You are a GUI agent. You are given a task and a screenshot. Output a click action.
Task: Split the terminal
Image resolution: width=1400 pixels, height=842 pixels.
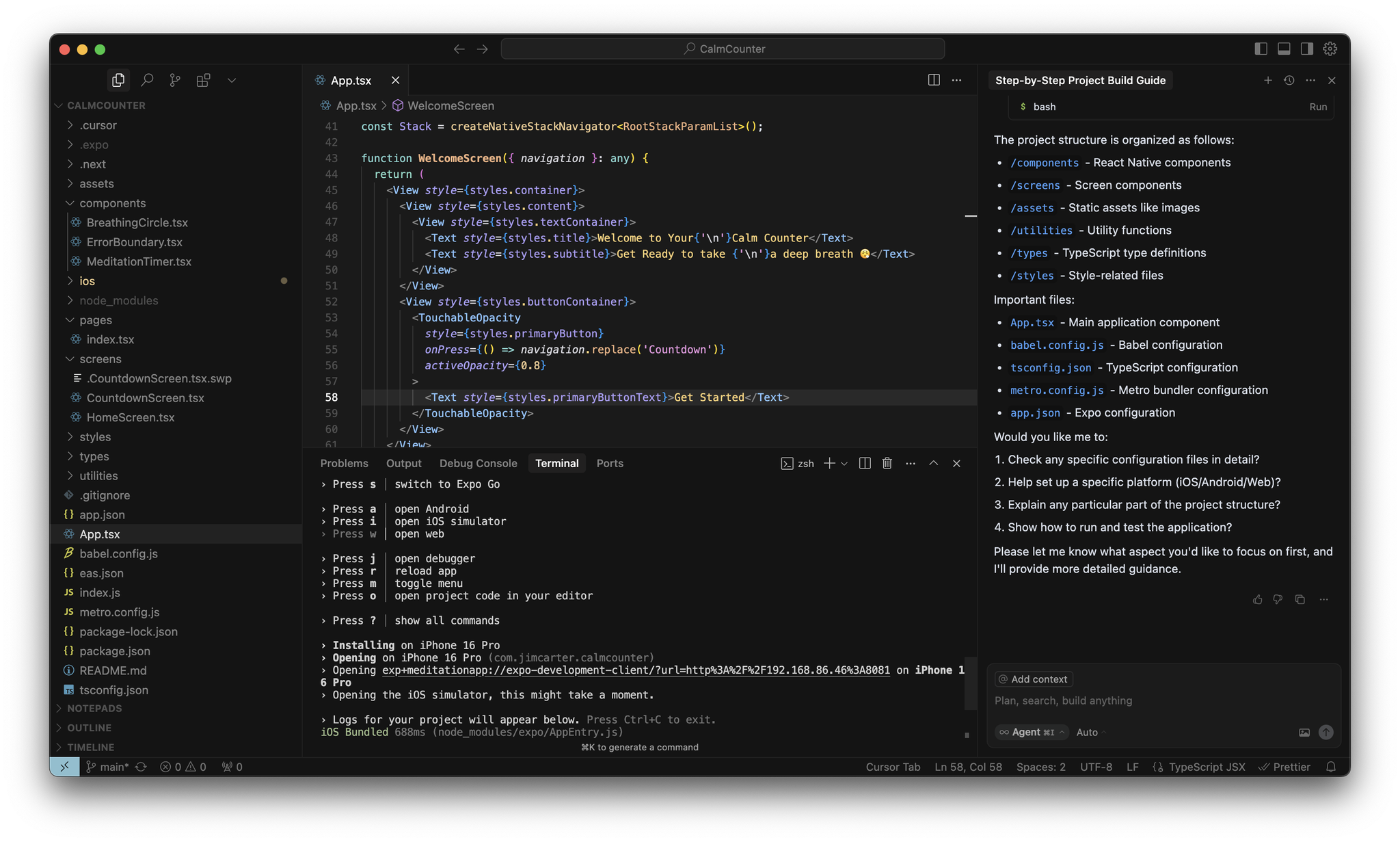click(x=864, y=463)
